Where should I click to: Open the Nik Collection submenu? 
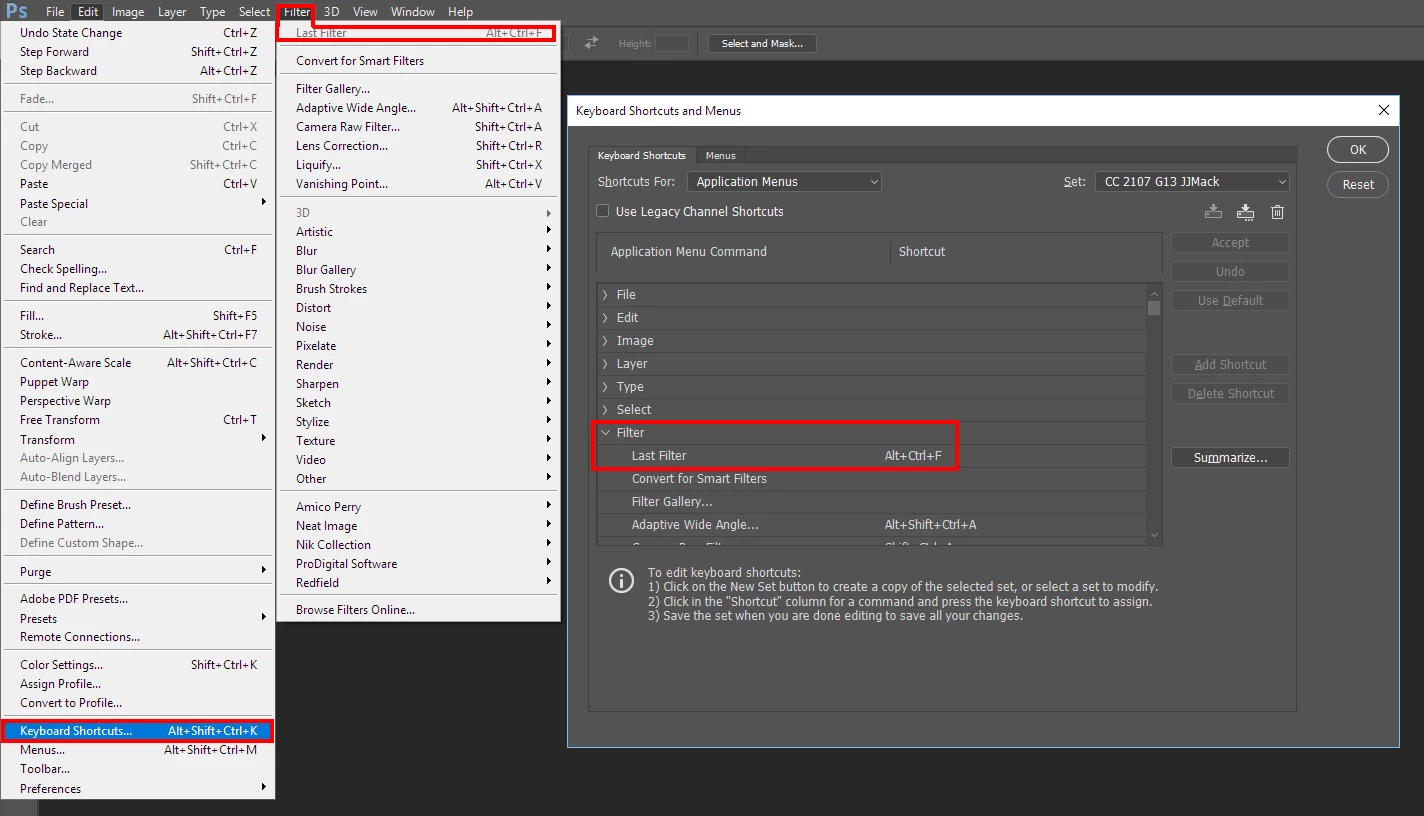point(418,545)
